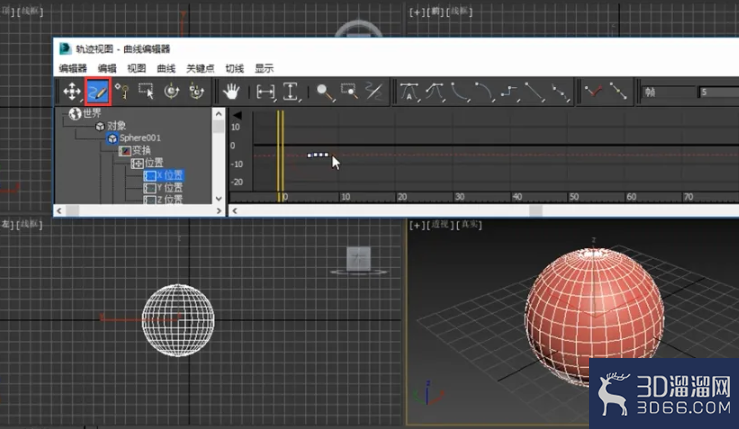Set tangents to Linear
This screenshot has width=739, height=429.
coord(535,91)
